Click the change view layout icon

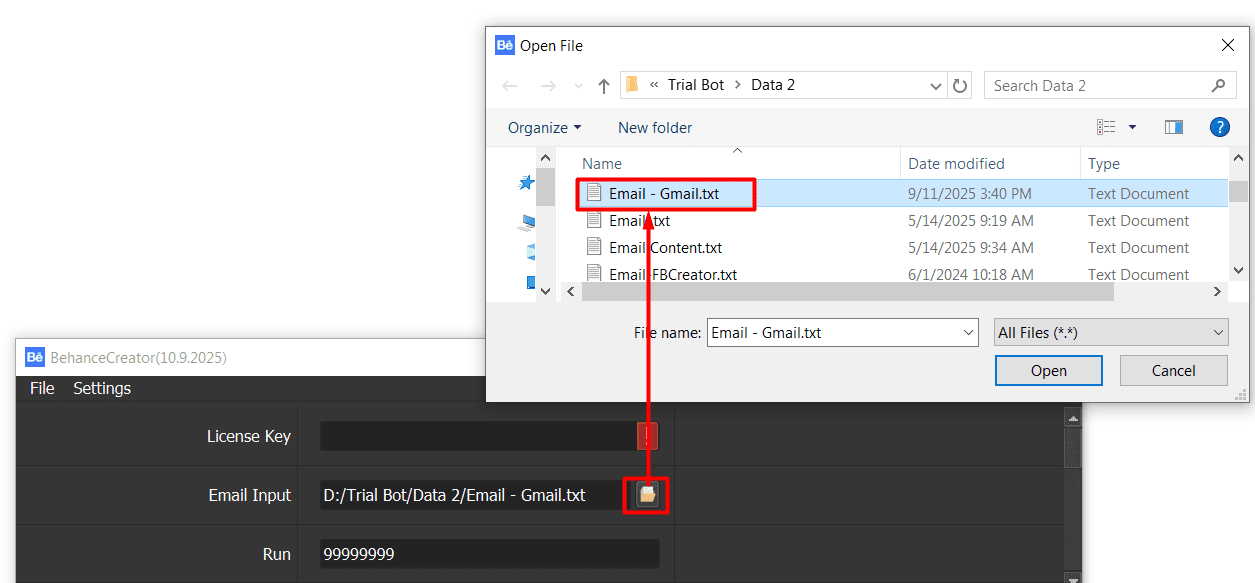[x=1106, y=127]
